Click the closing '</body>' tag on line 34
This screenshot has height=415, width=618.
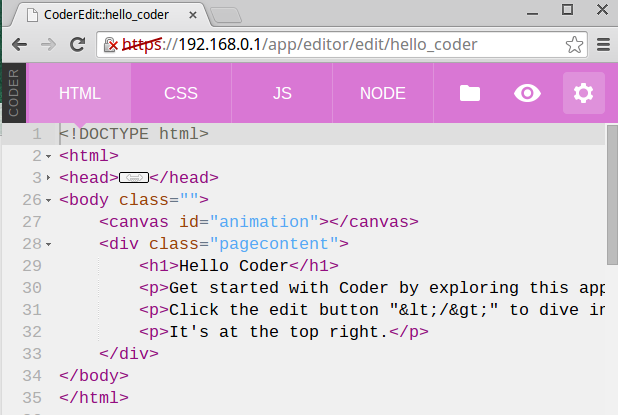pyautogui.click(x=94, y=376)
